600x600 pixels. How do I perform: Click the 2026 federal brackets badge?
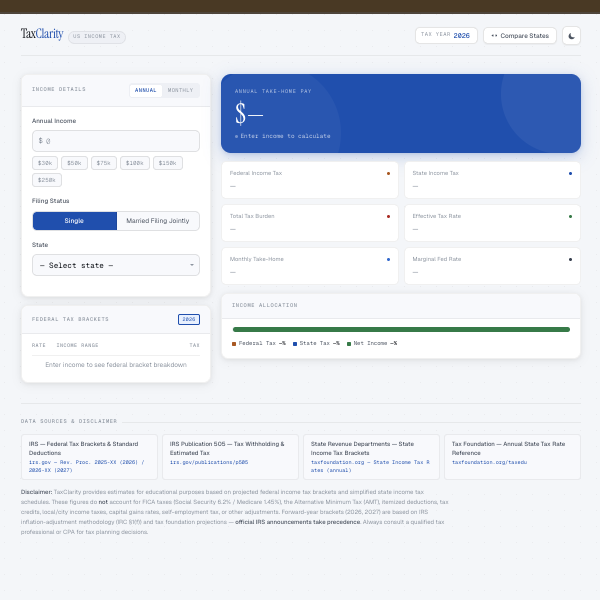189,319
